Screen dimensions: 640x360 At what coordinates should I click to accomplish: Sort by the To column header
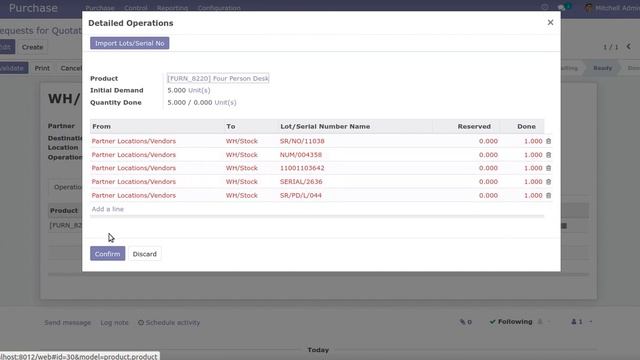[231, 127]
